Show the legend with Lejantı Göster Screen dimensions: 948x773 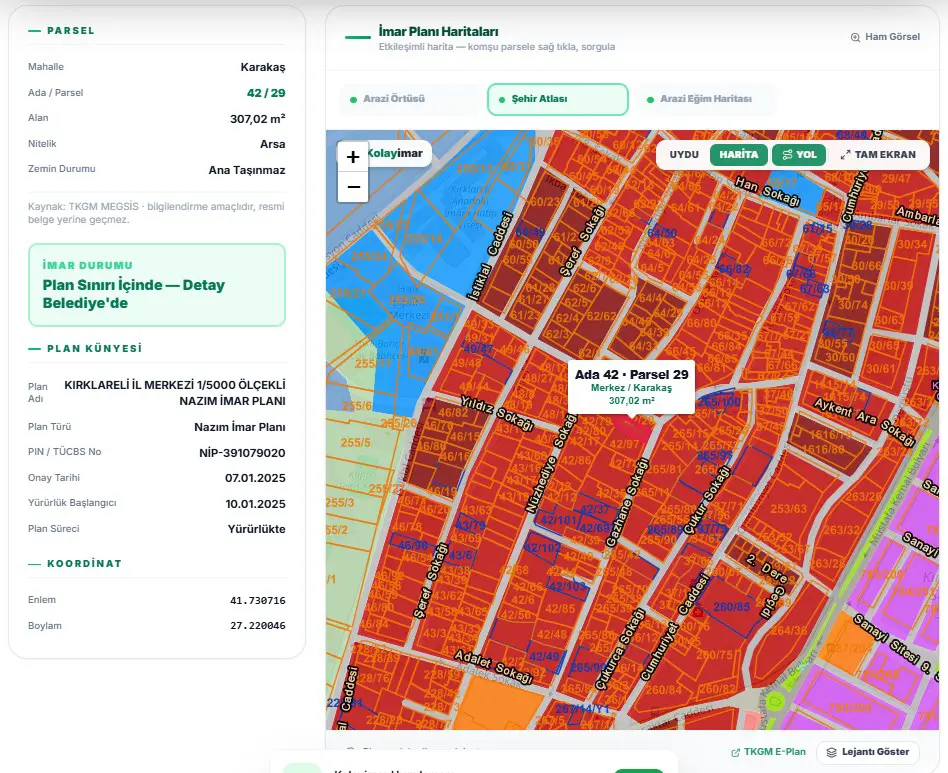point(868,752)
